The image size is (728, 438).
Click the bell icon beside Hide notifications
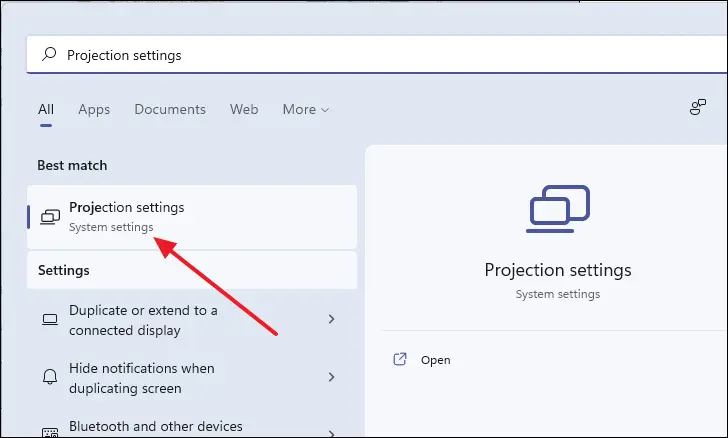(x=50, y=377)
